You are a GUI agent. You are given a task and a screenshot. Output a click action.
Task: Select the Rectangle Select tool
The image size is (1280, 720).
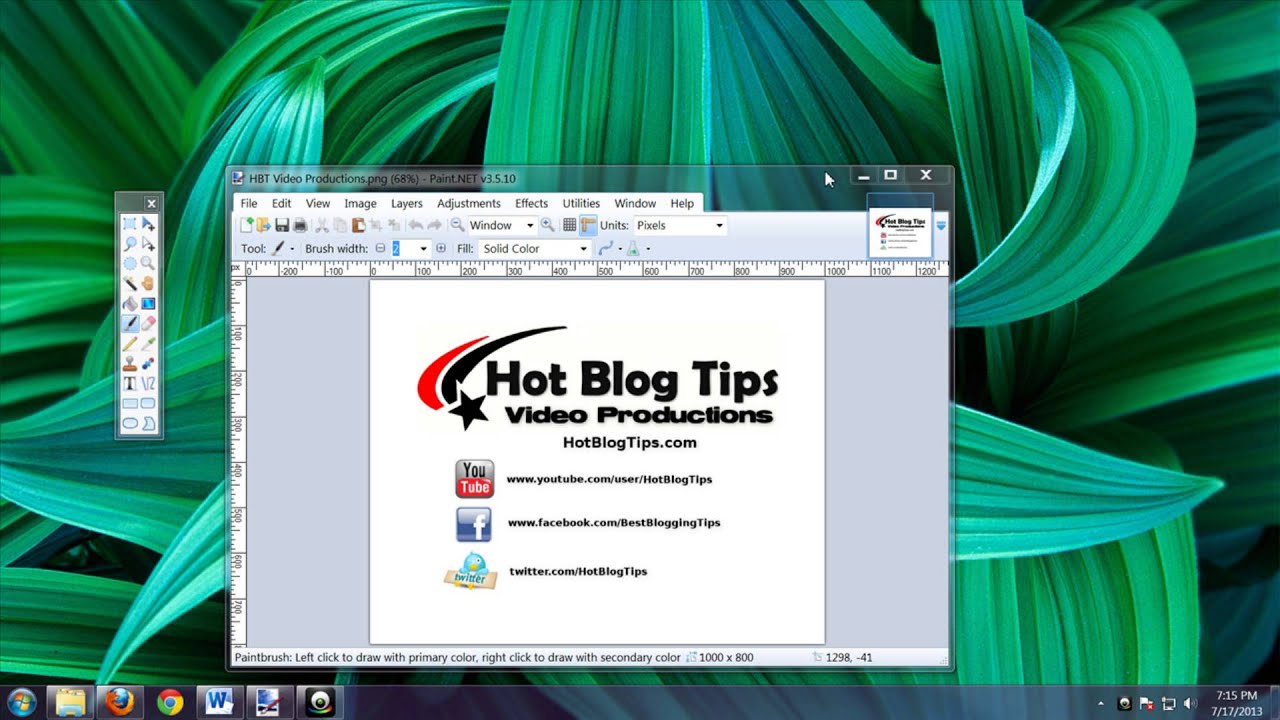130,224
